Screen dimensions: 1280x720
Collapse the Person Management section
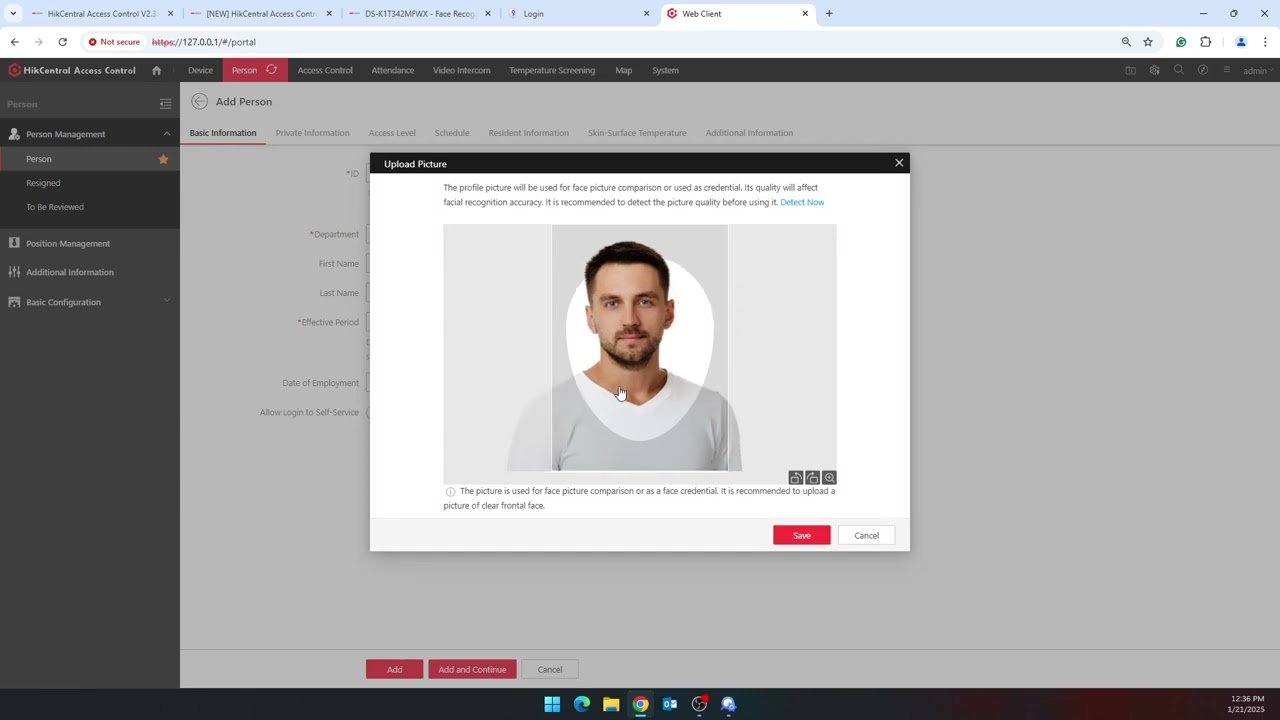pyautogui.click(x=167, y=134)
